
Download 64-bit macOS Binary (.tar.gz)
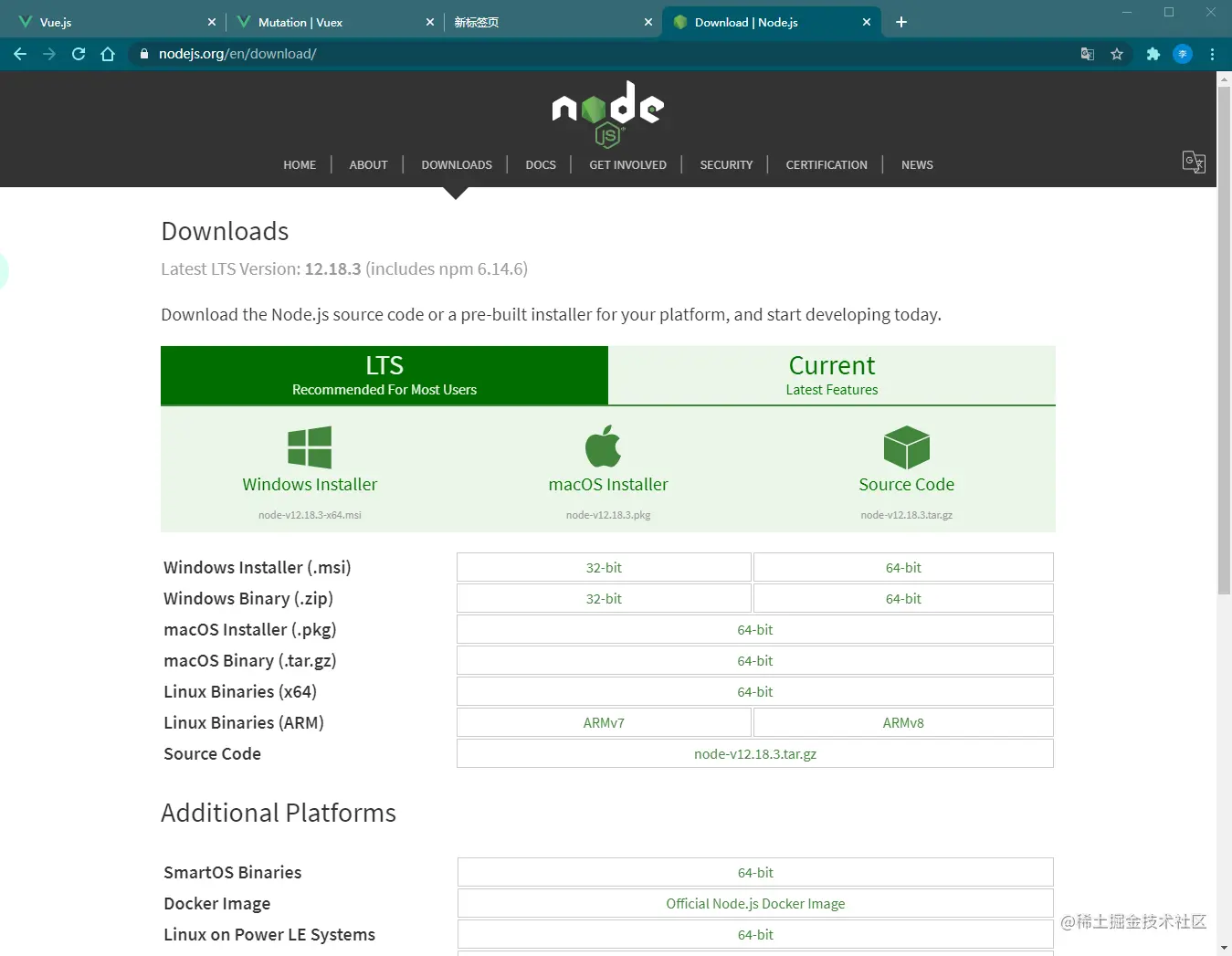[755, 660]
